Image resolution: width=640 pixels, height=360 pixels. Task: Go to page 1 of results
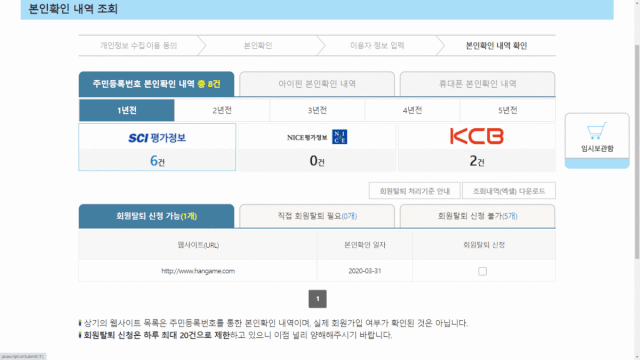coord(318,299)
